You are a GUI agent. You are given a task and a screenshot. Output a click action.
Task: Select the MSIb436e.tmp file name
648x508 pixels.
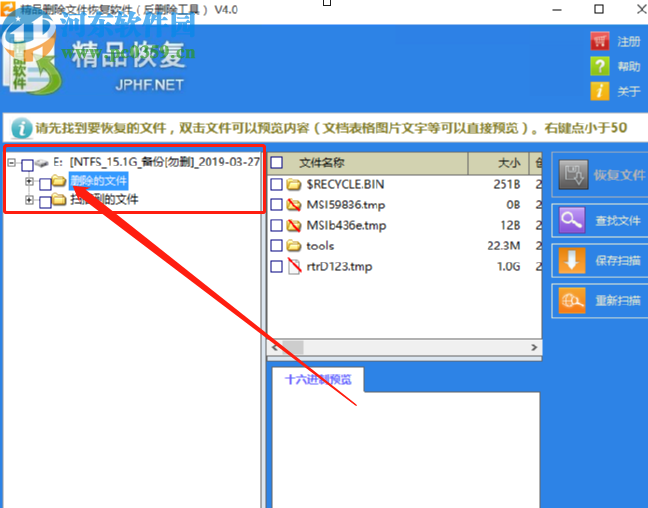click(346, 226)
